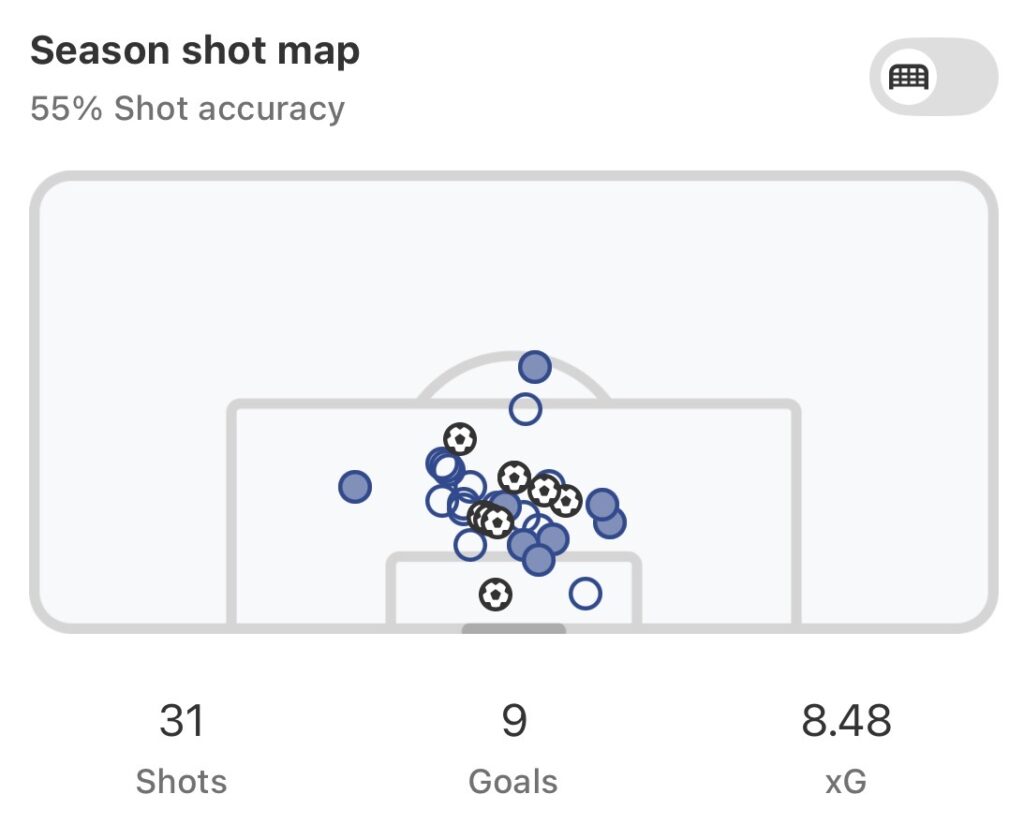Image resolution: width=1024 pixels, height=838 pixels.
Task: Toggle the goal-mouth view switch
Action: click(933, 76)
